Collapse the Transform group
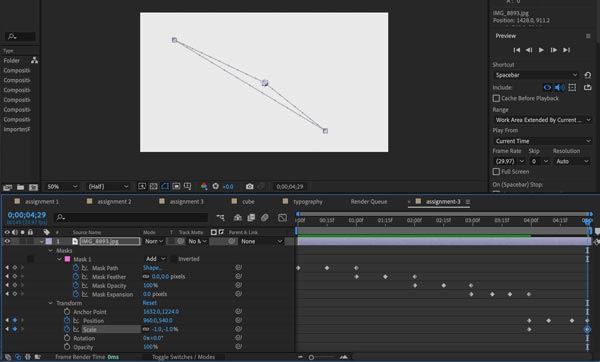Image resolution: width=600 pixels, height=362 pixels. point(51,303)
